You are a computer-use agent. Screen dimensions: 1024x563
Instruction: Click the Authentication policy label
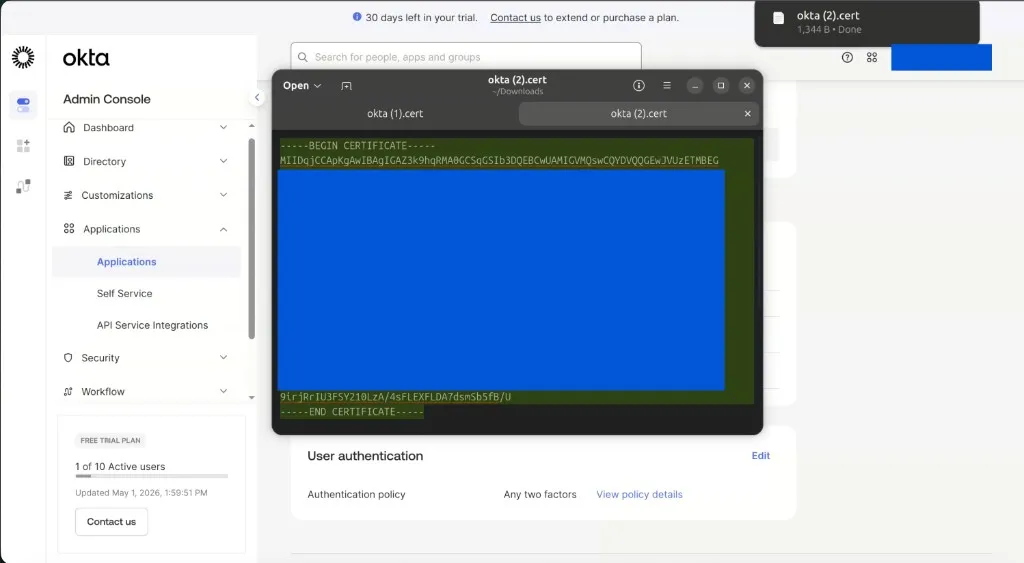click(357, 494)
